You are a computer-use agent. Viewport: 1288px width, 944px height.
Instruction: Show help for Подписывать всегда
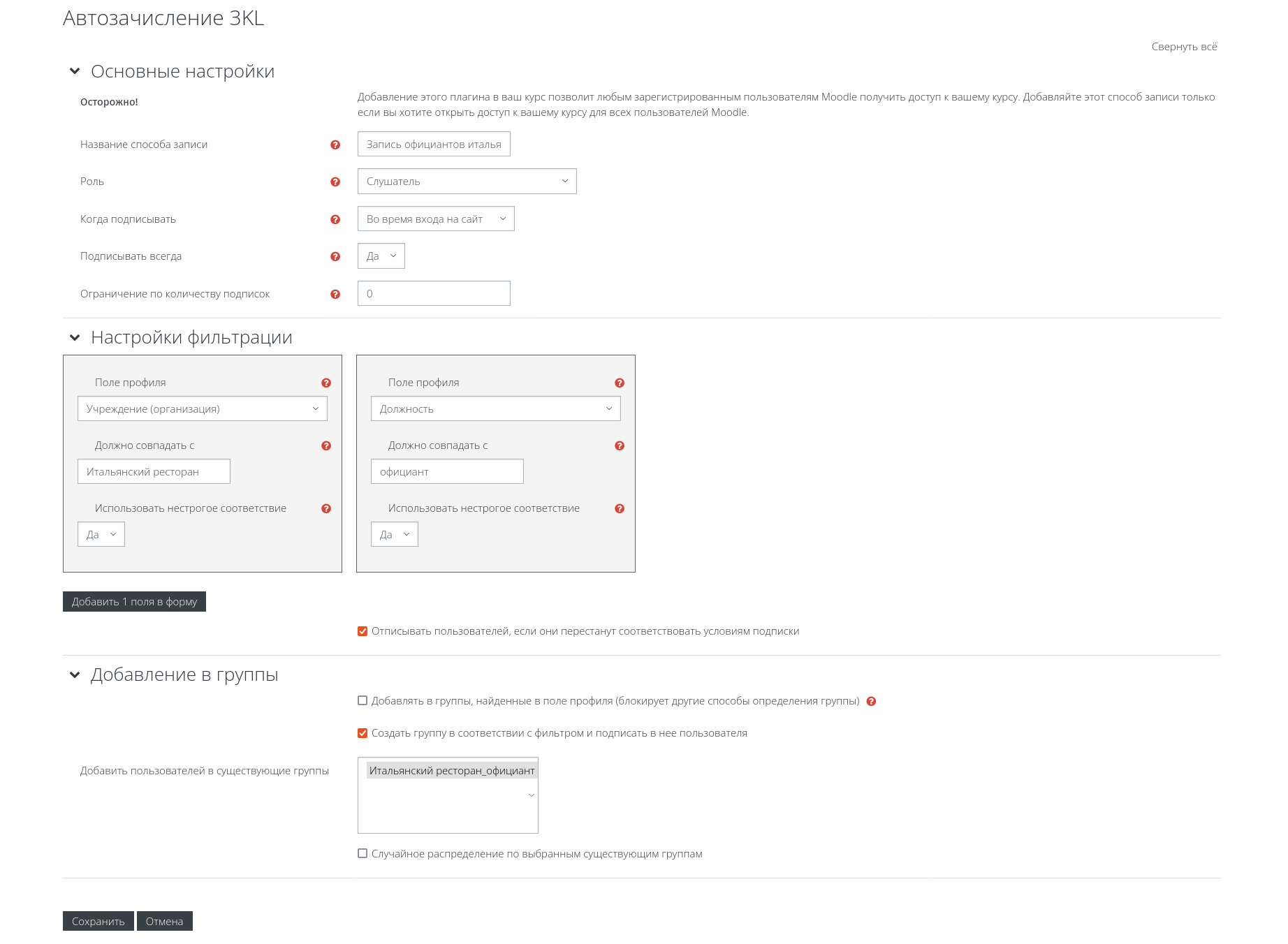[x=335, y=256]
